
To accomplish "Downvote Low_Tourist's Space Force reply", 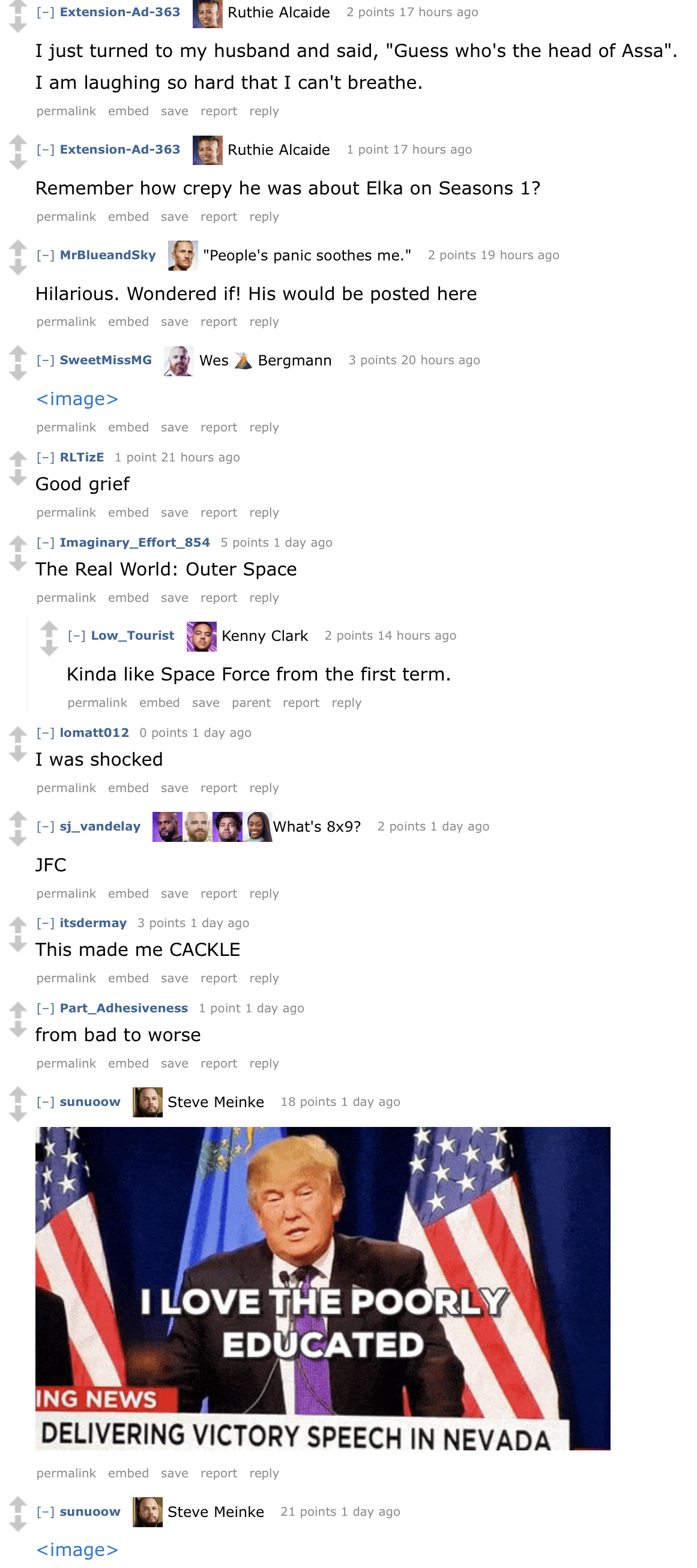I will pos(49,648).
